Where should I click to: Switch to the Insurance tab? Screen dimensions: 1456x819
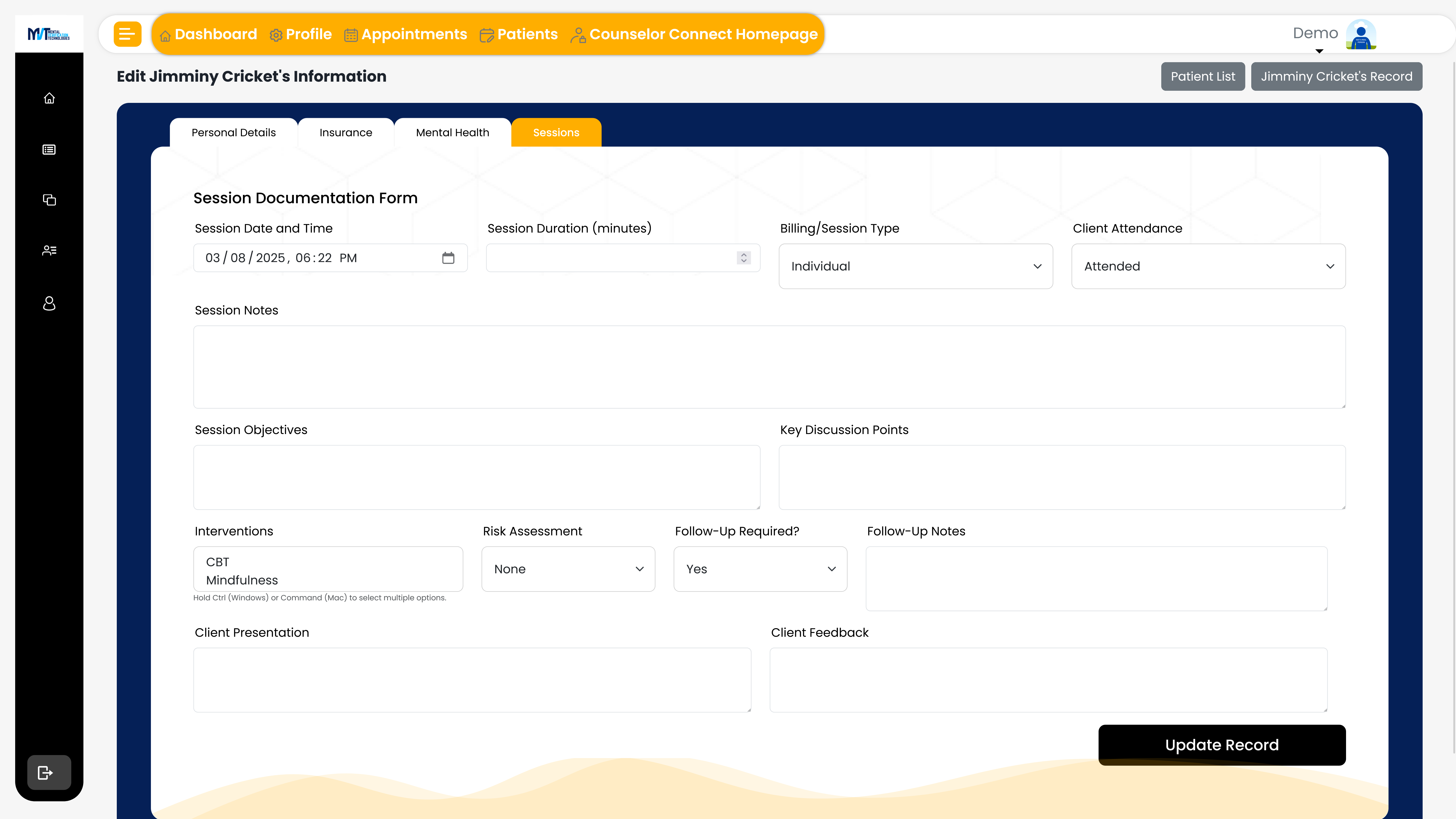346,132
